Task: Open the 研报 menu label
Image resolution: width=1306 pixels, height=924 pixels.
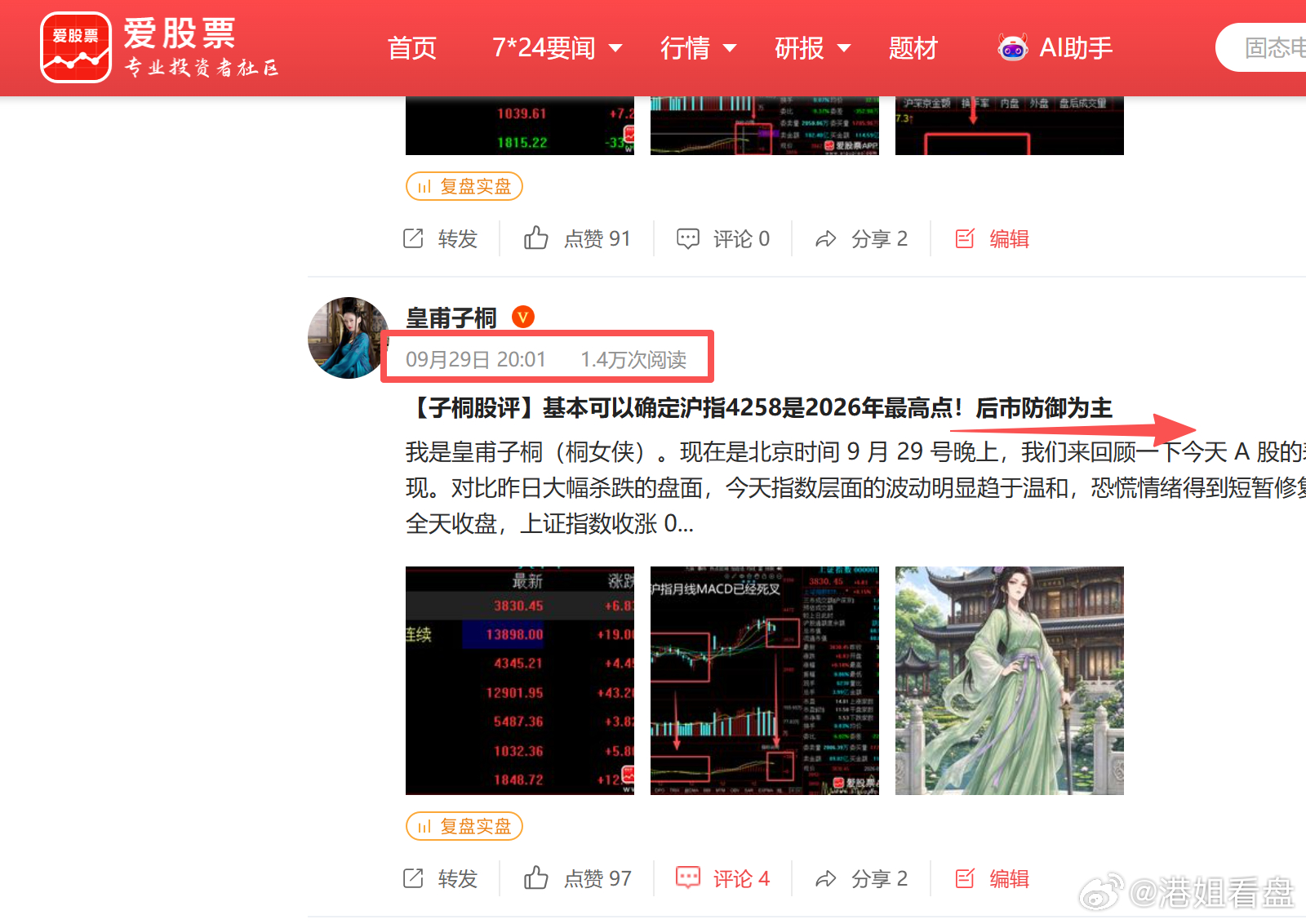Action: [799, 48]
